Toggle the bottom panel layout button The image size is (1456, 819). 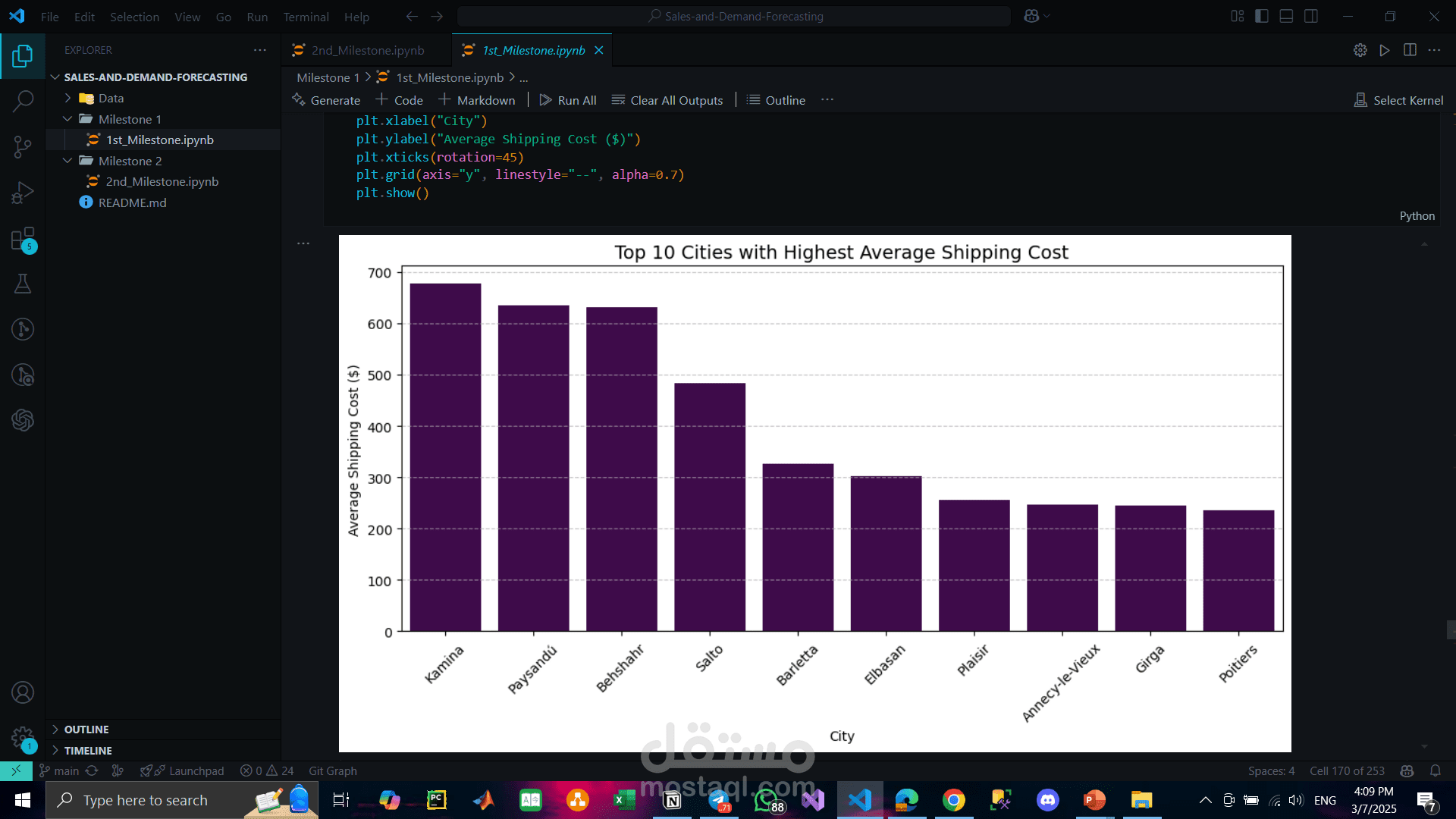click(1286, 16)
